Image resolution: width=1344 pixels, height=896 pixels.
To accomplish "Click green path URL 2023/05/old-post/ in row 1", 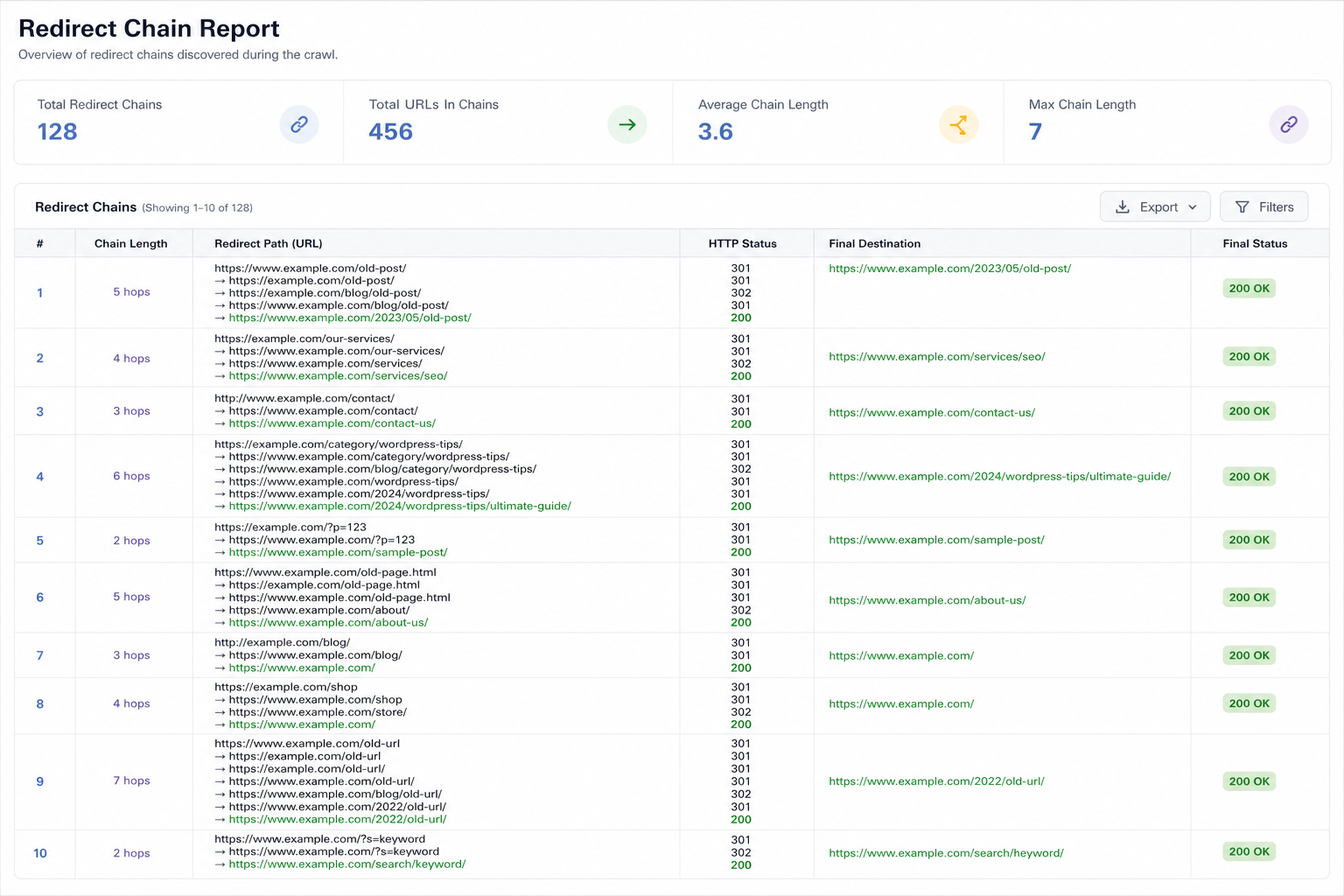I will click(x=350, y=318).
